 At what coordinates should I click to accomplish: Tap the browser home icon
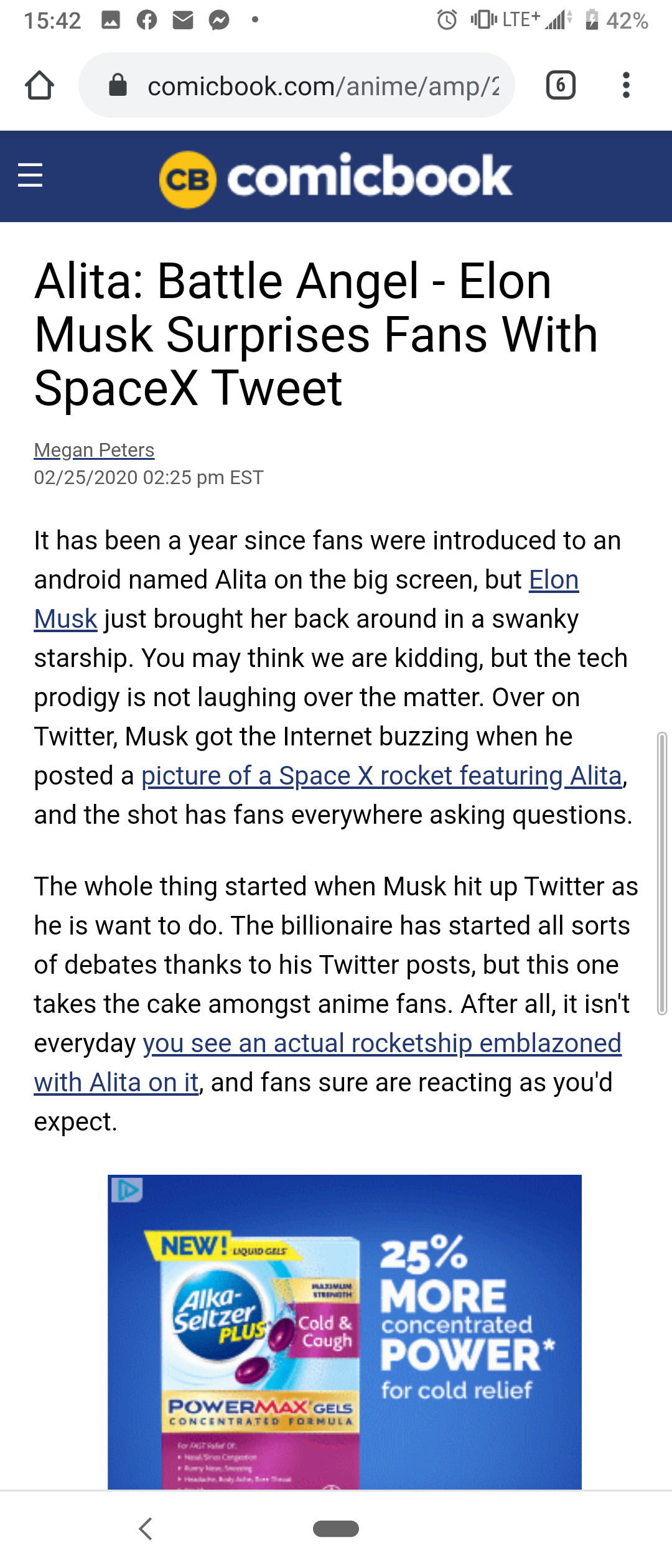coord(39,85)
